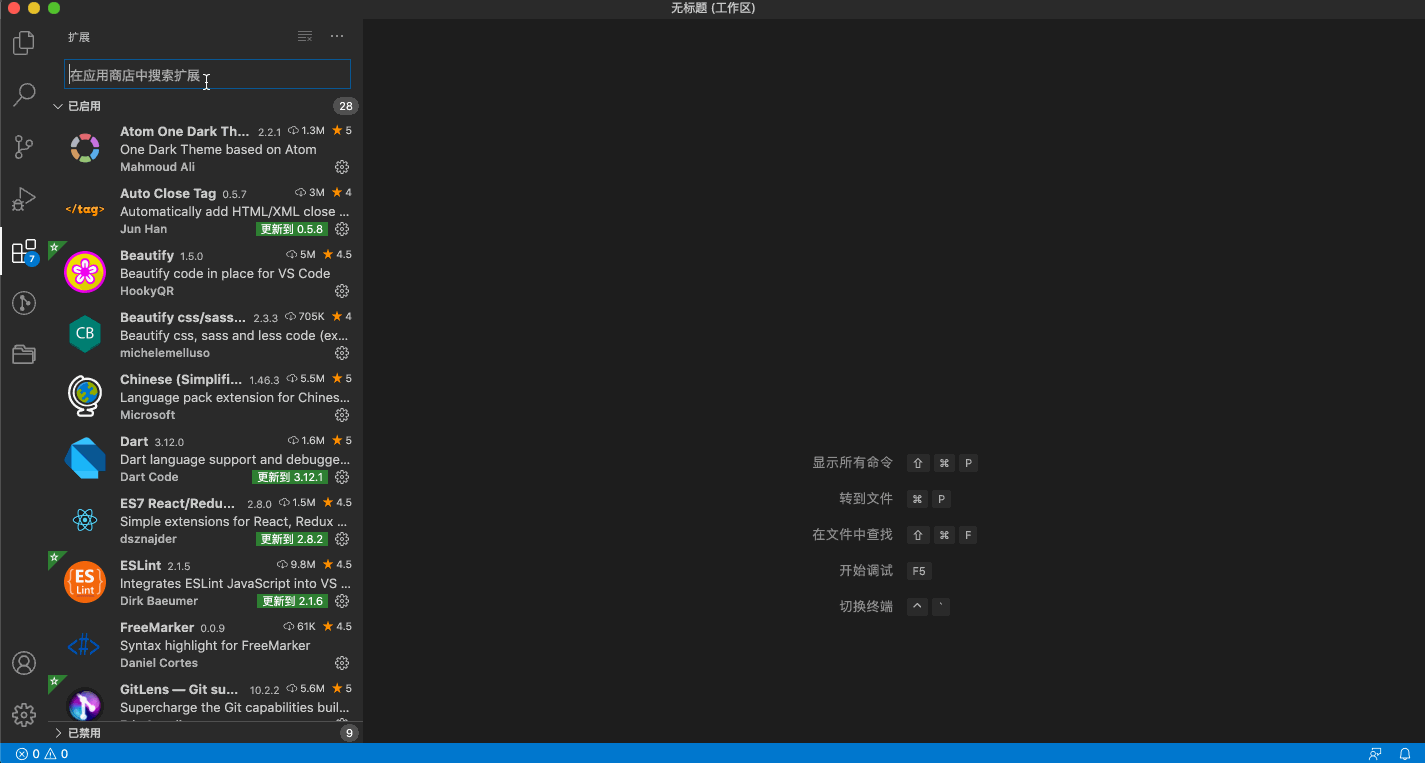Select the FreeMarker extension entry
The width and height of the screenshot is (1425, 763).
[205, 645]
